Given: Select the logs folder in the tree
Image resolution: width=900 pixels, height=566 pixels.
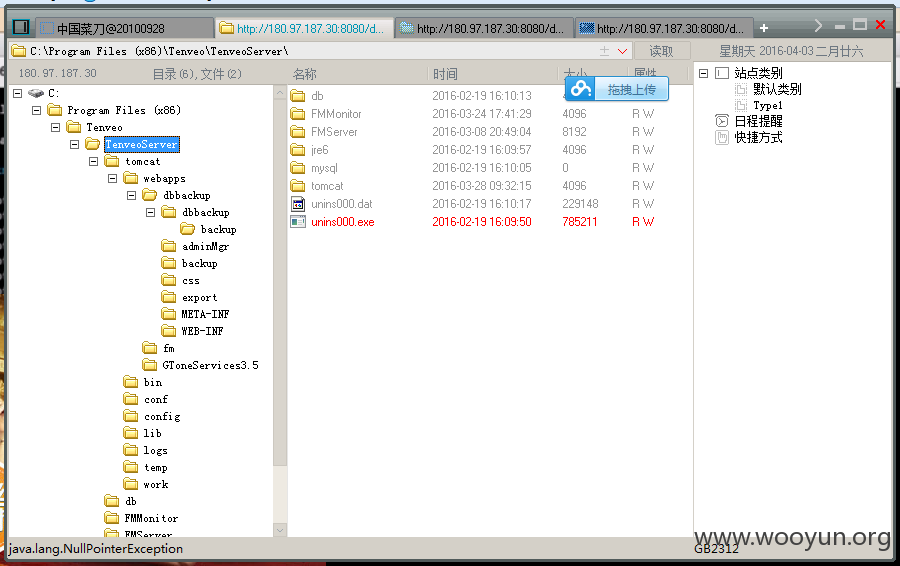Looking at the screenshot, I should click(x=155, y=451).
